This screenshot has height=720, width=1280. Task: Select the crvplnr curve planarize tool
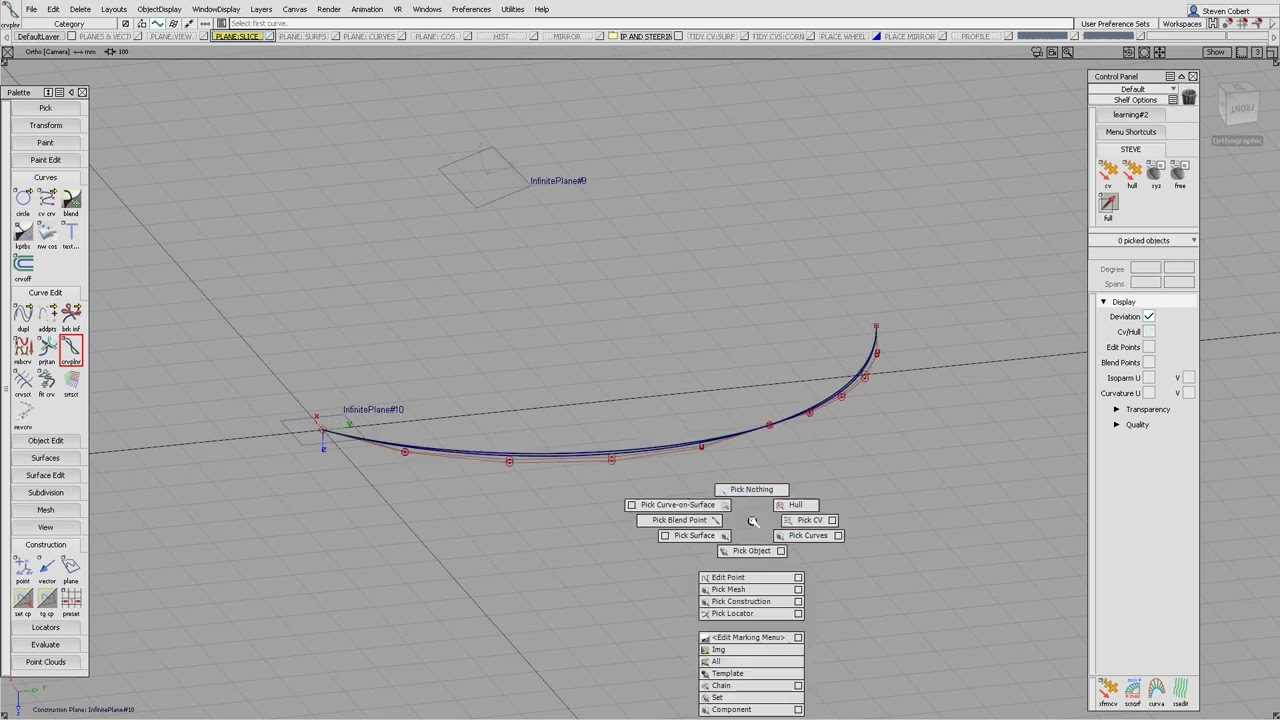[71, 349]
